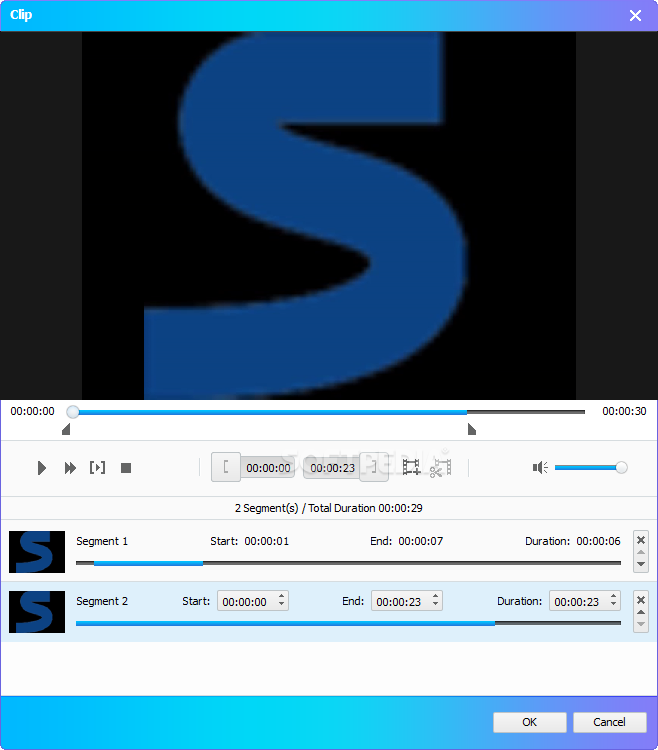The image size is (658, 750).
Task: Click the Cancel button
Action: [x=610, y=722]
